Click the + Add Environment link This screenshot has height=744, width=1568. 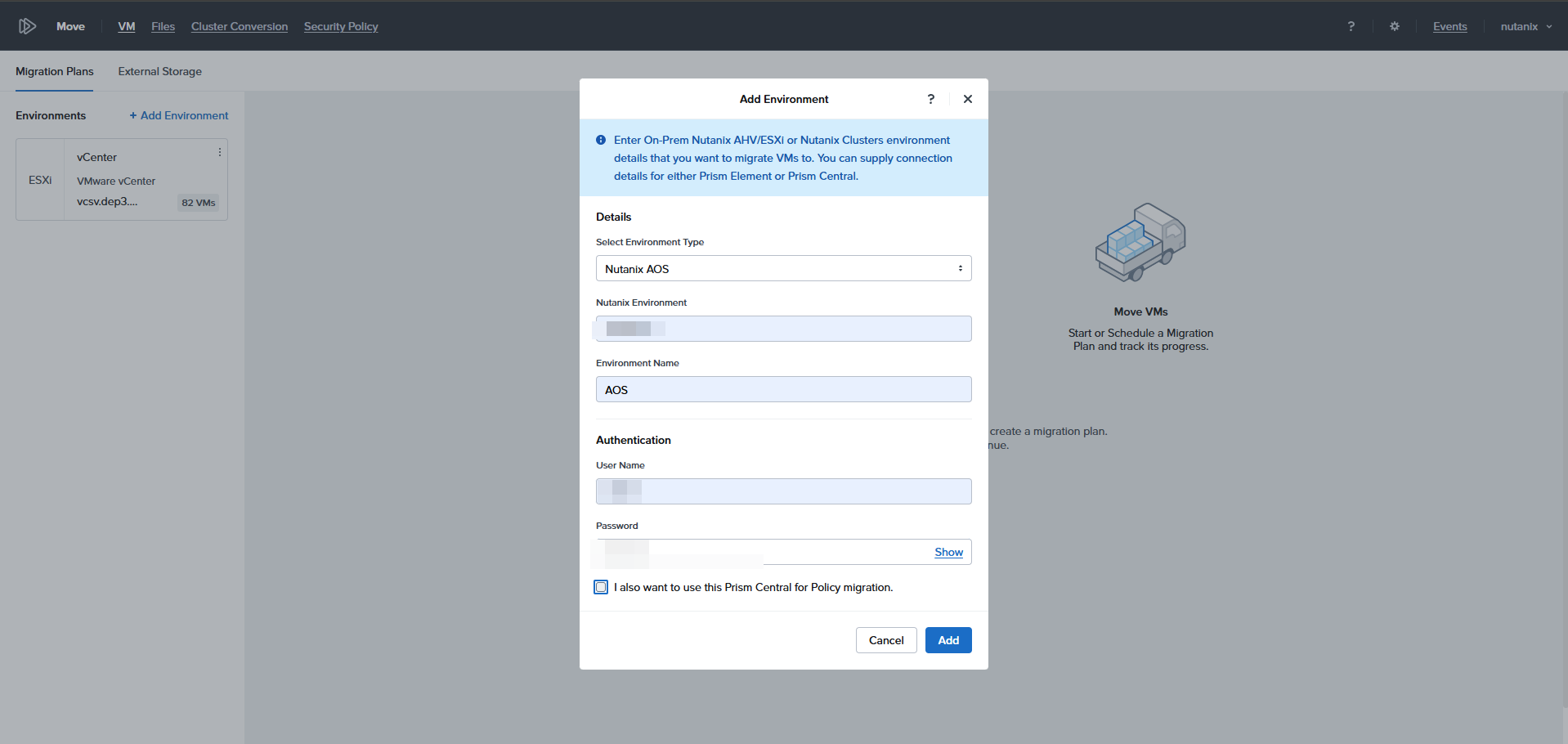pyautogui.click(x=179, y=115)
